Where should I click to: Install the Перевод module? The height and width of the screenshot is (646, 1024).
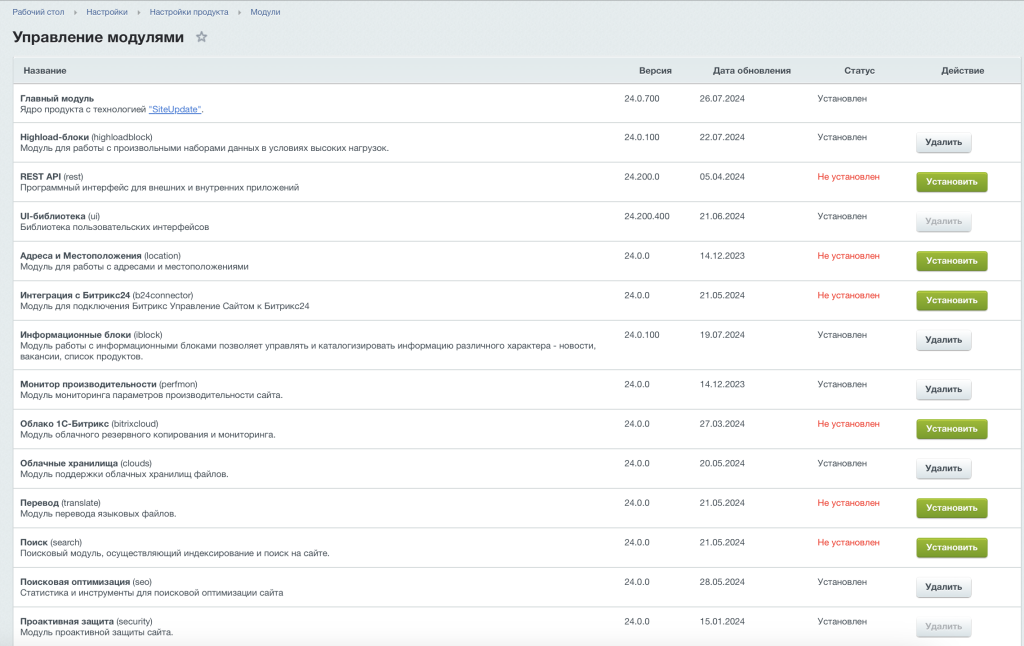(952, 508)
